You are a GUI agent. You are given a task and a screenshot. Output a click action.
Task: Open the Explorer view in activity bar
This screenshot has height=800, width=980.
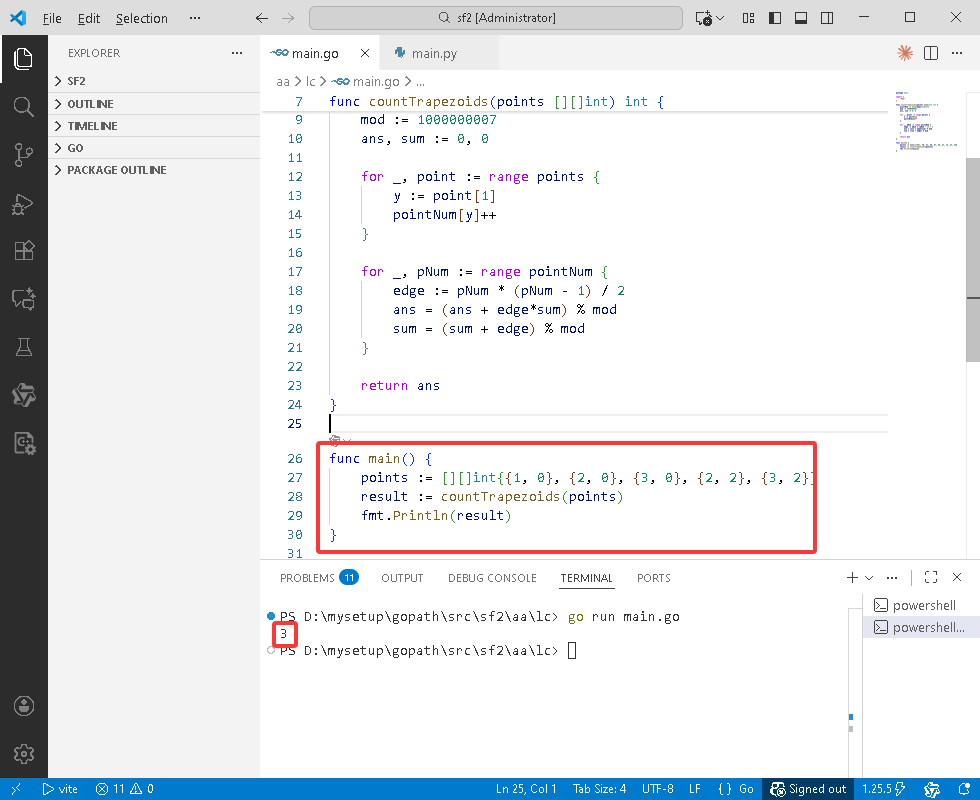[x=24, y=59]
